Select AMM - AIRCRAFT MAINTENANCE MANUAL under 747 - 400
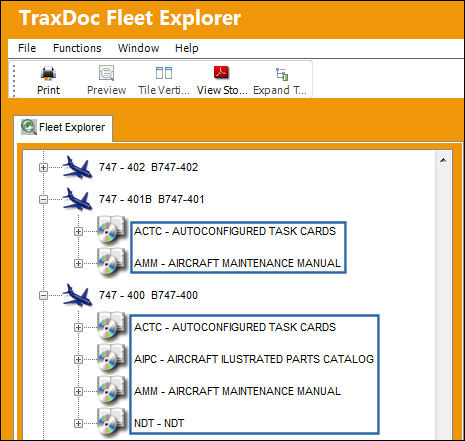The image size is (465, 441). (x=237, y=391)
